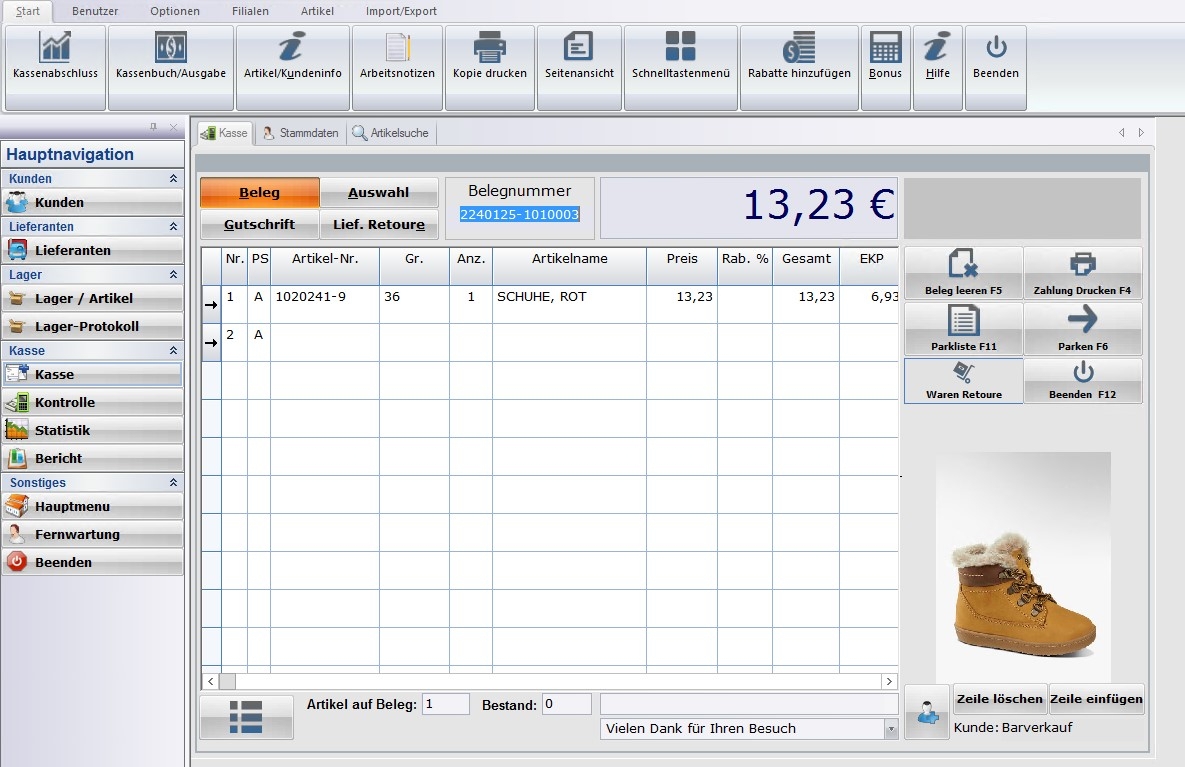Click Zahlung Drucken F4

click(1082, 273)
